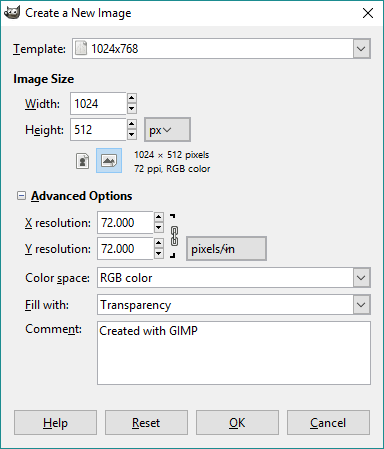Screen dimensions: 384x449
Task: Click the Comment text box
Action: pos(234,353)
